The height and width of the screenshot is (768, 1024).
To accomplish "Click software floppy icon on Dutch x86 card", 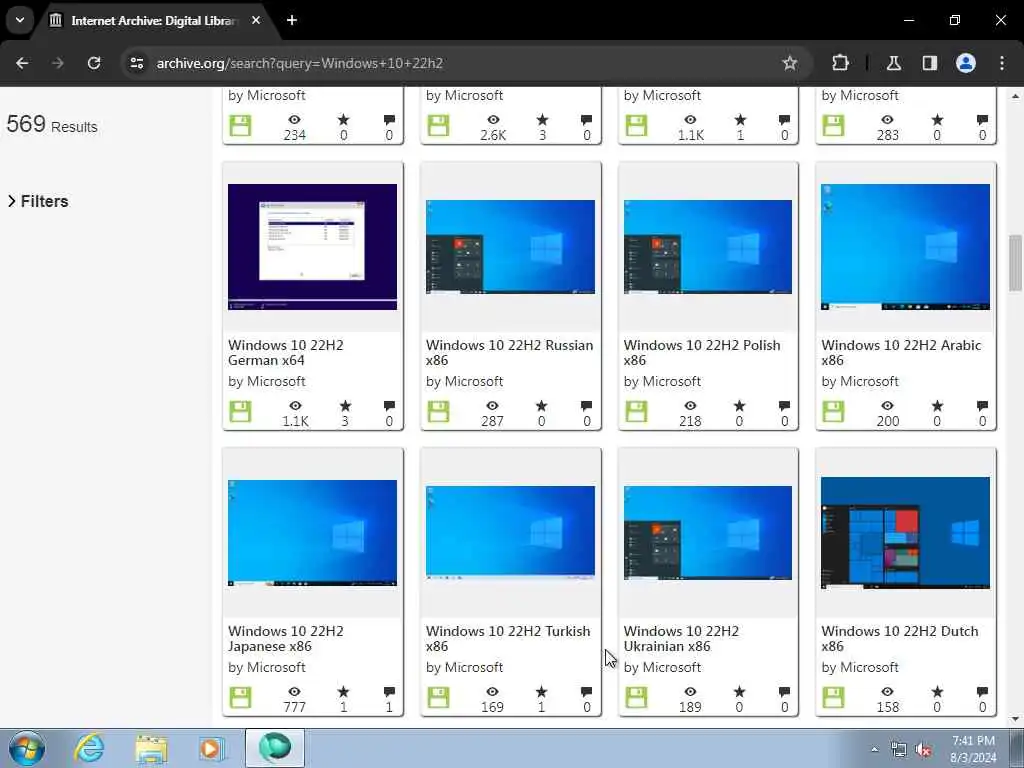I will click(833, 697).
